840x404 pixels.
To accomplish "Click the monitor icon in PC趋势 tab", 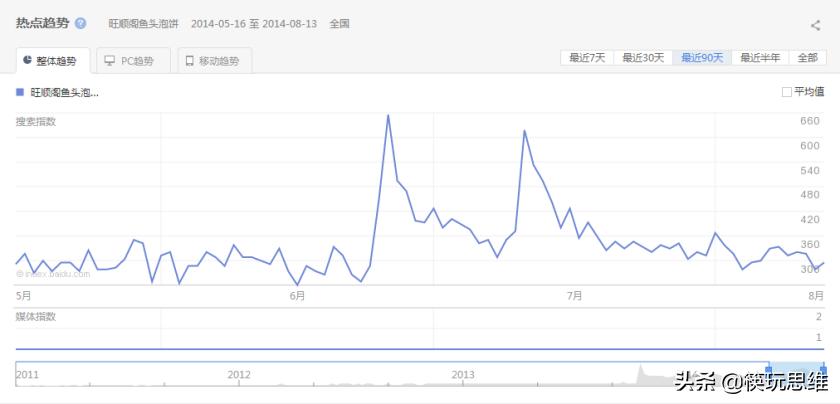I will pos(110,61).
